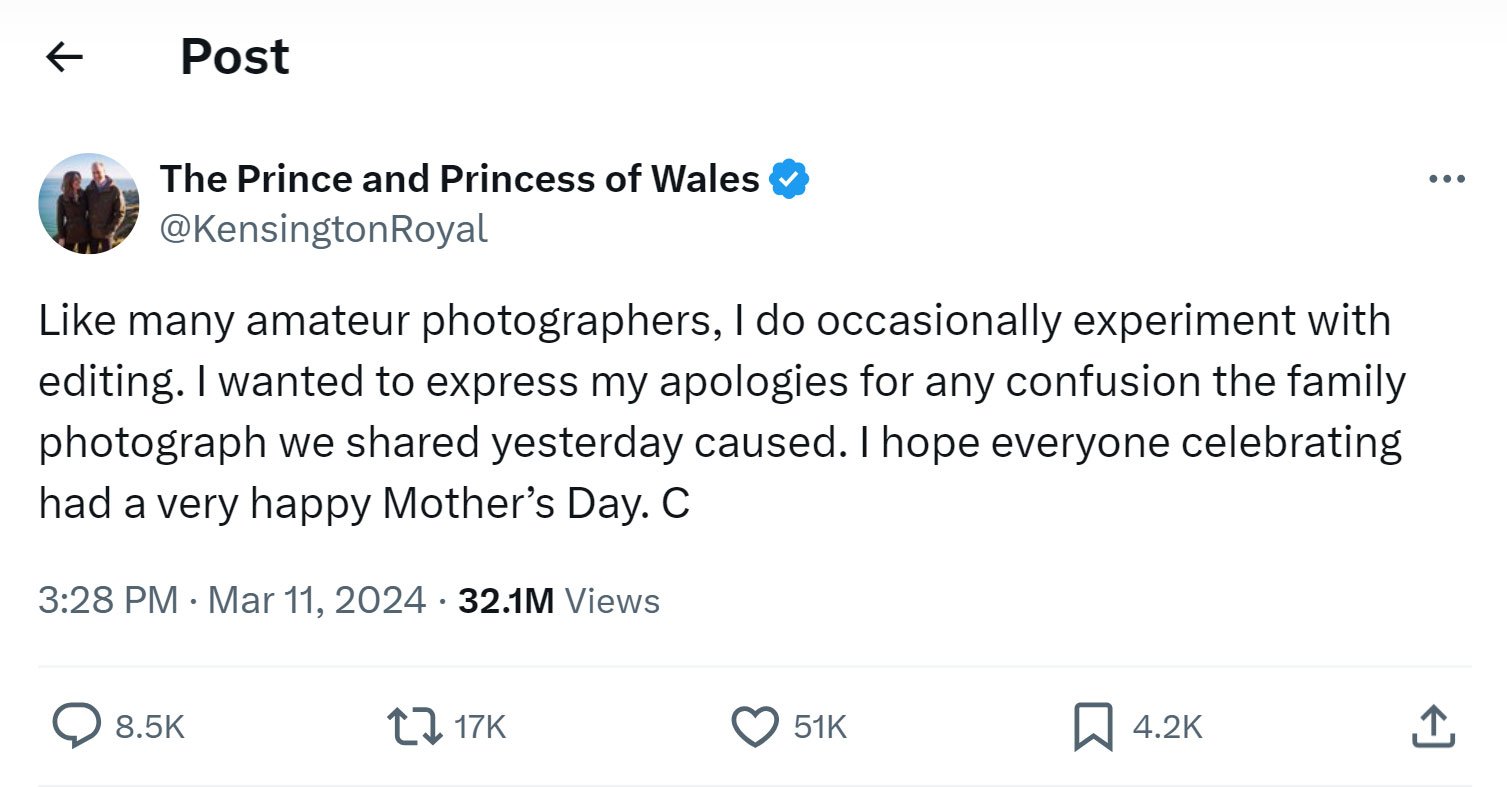
Task: Click the 8.5K replies count
Action: tap(150, 727)
